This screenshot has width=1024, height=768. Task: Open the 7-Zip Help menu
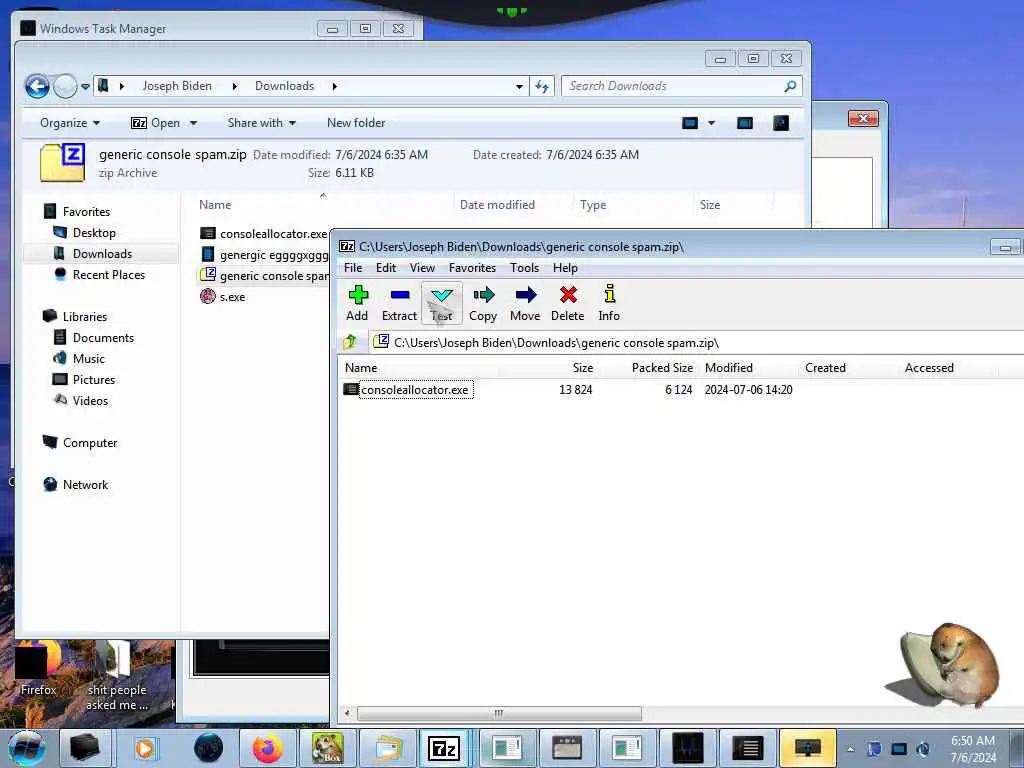click(x=565, y=268)
